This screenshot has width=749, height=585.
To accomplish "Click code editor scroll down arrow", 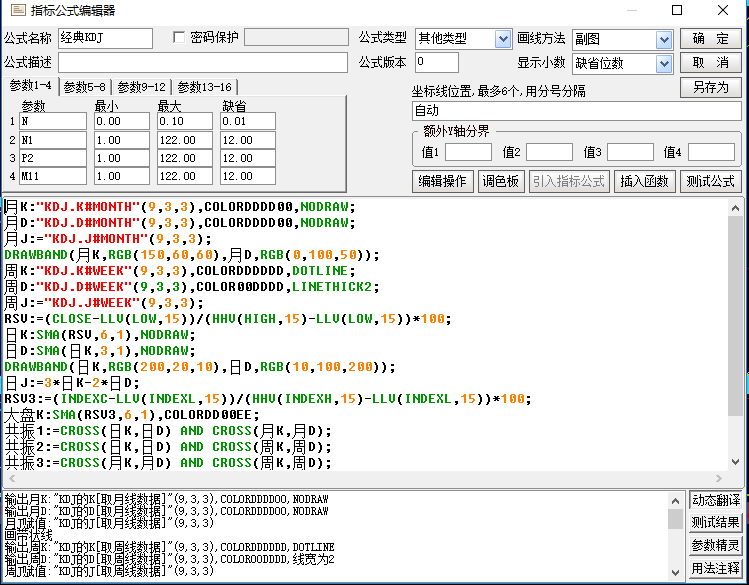I will [736, 462].
